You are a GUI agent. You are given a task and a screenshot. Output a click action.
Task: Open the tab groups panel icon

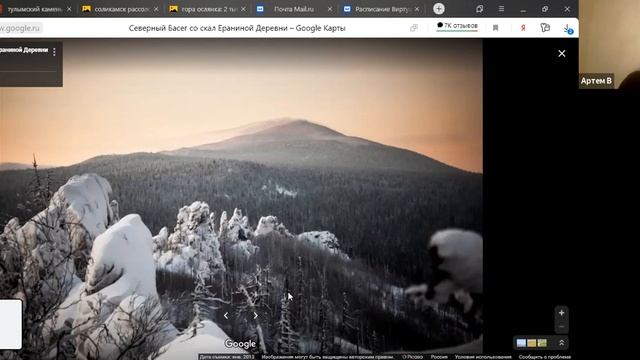click(x=480, y=9)
